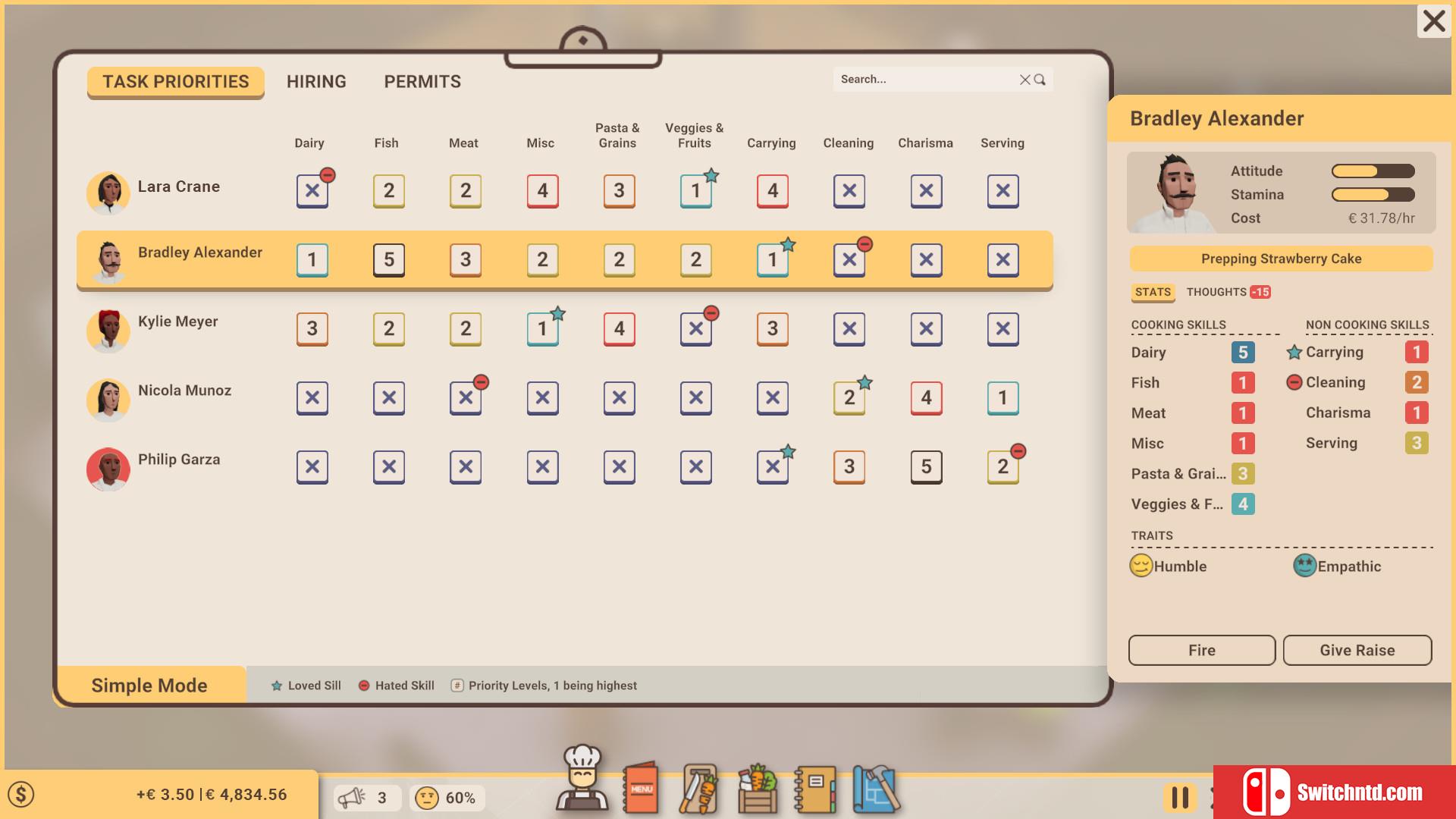The height and width of the screenshot is (819, 1456).
Task: Change Lara Crane's Carrying priority 4
Action: 773,191
